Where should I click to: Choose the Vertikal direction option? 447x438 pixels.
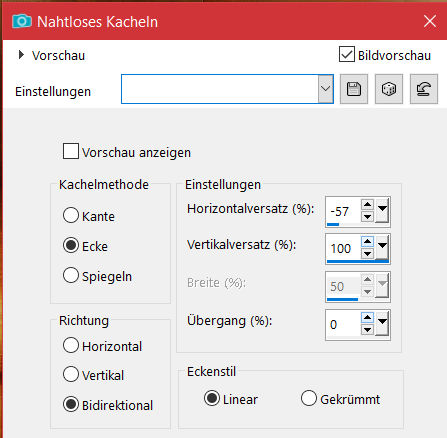tap(71, 374)
